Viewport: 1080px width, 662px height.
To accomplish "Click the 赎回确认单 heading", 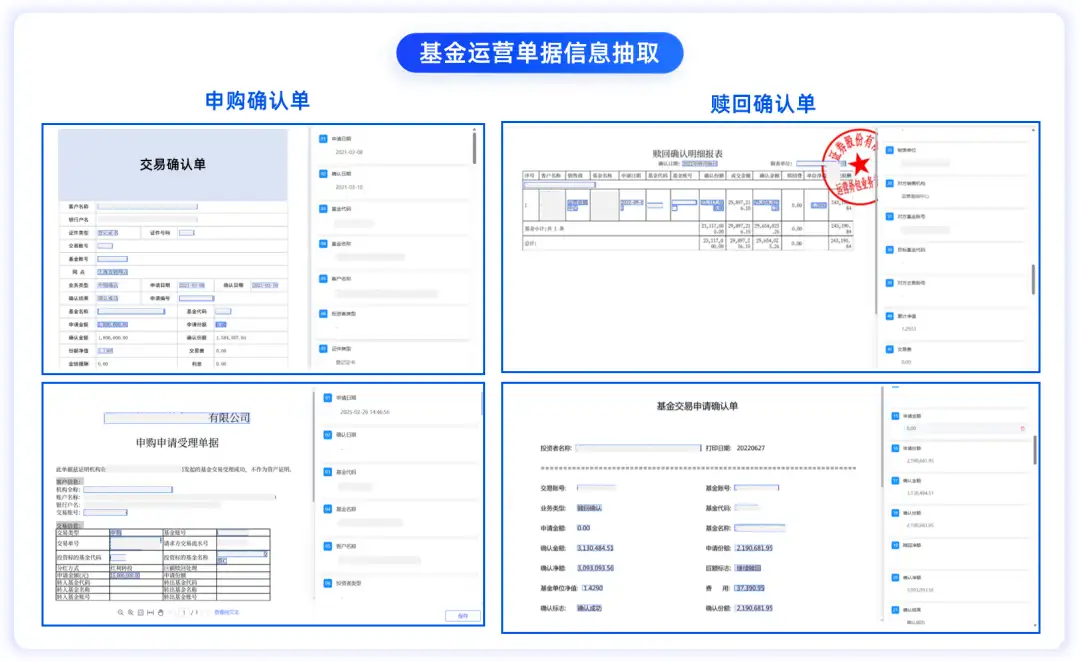I will tap(763, 104).
